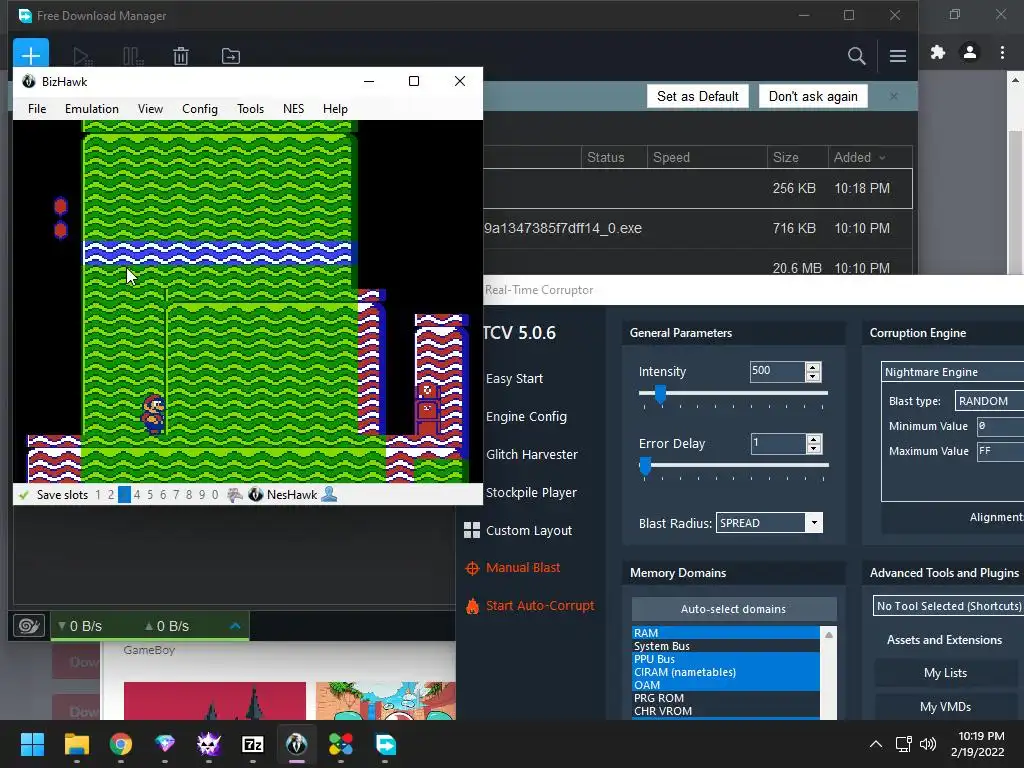Click the BizHawk status bar green checkmark

click(x=24, y=495)
